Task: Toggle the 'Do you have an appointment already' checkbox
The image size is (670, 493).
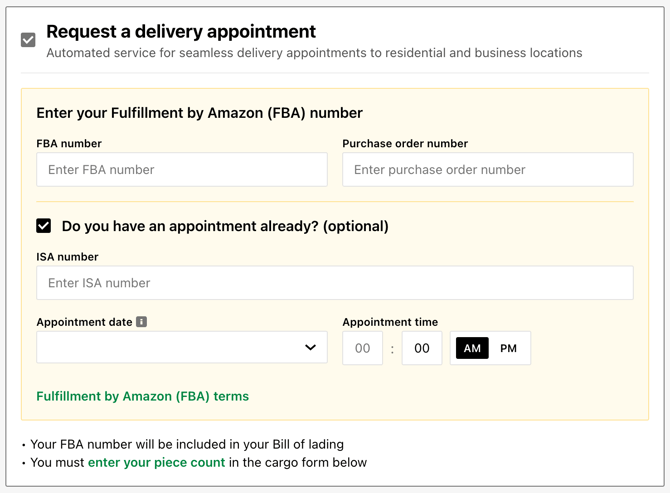Action: (44, 226)
